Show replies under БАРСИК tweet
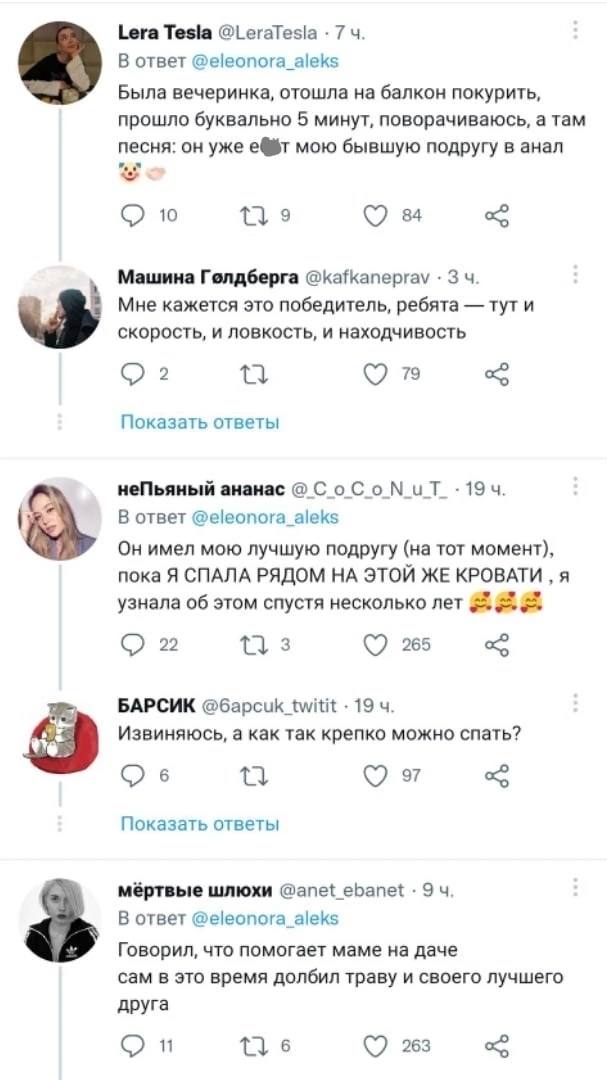Viewport: 607px width, 1080px height. 199,824
